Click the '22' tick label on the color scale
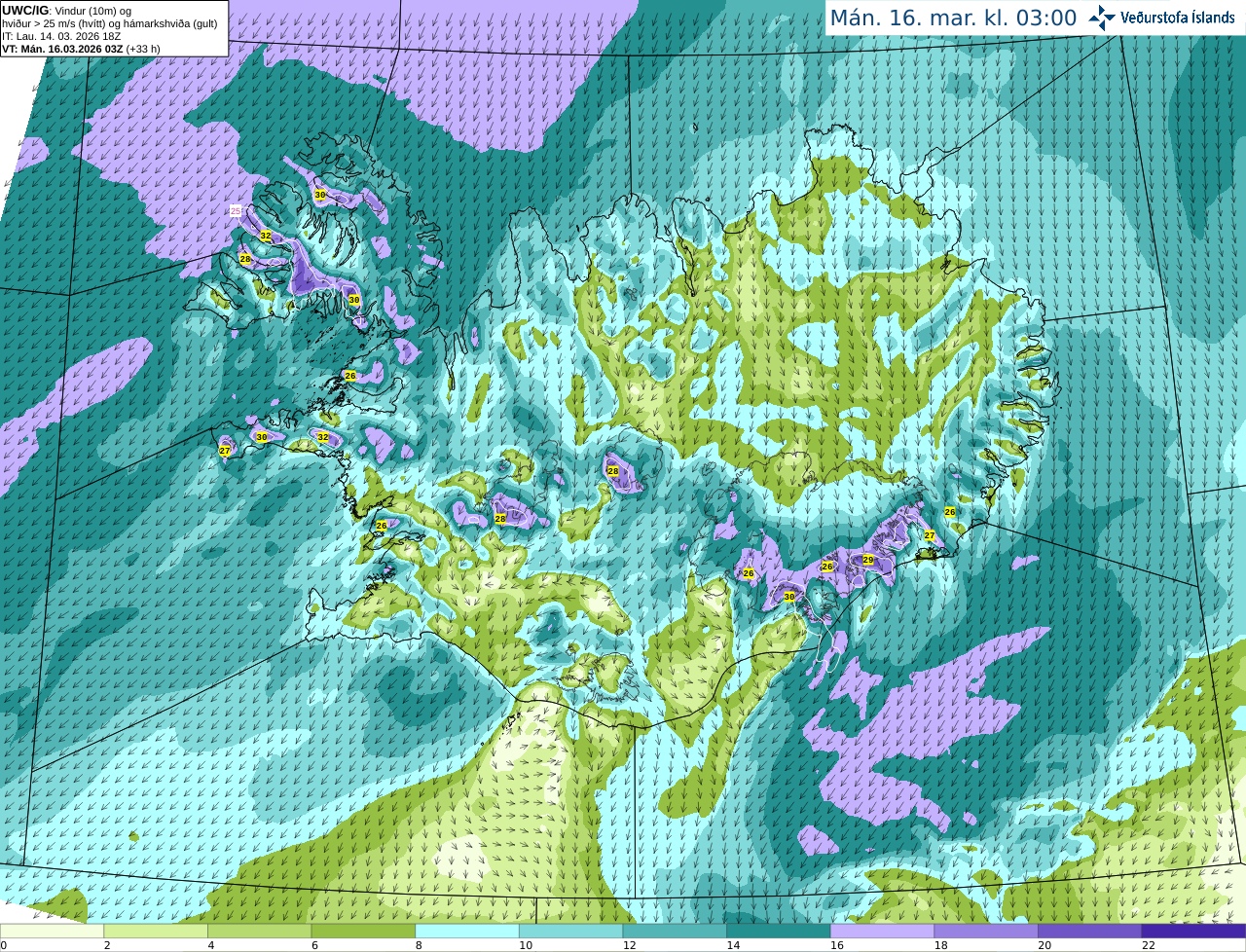This screenshot has width=1246, height=952. tap(1149, 945)
